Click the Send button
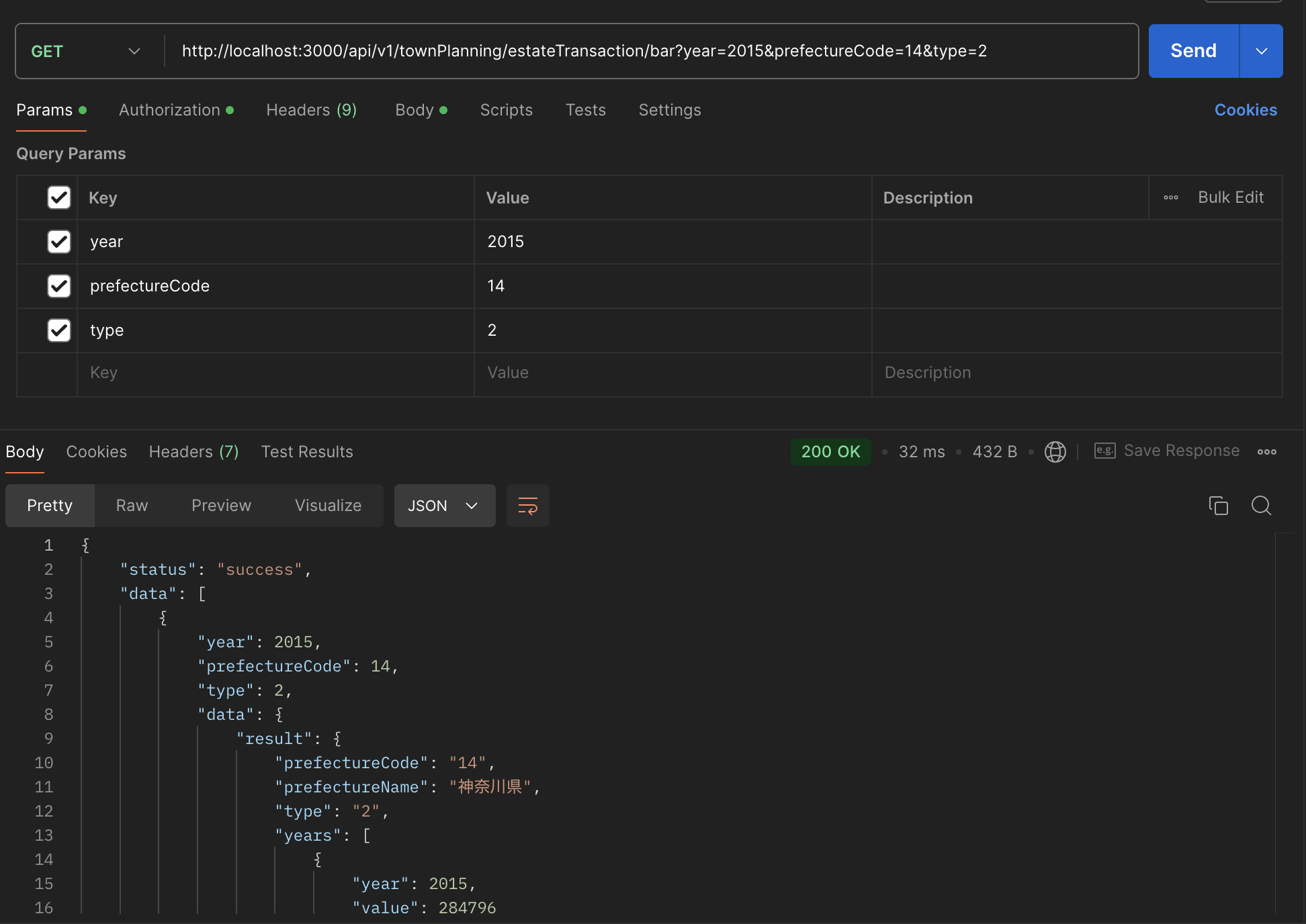Viewport: 1306px width, 924px height. (x=1193, y=51)
